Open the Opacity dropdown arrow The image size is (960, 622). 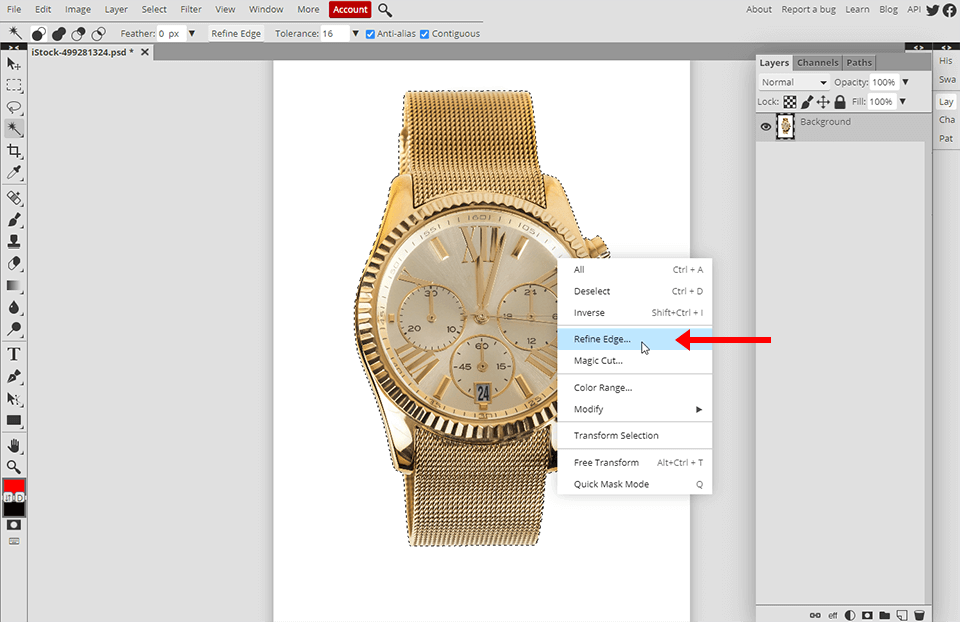coord(905,81)
